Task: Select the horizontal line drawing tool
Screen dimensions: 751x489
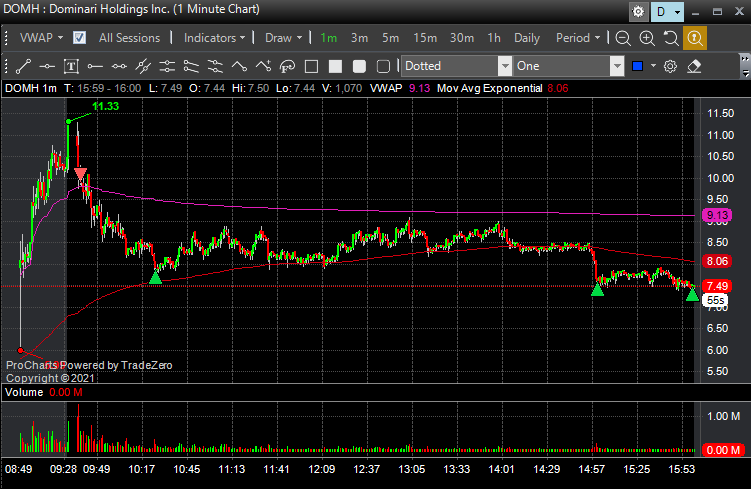Action: (x=47, y=66)
